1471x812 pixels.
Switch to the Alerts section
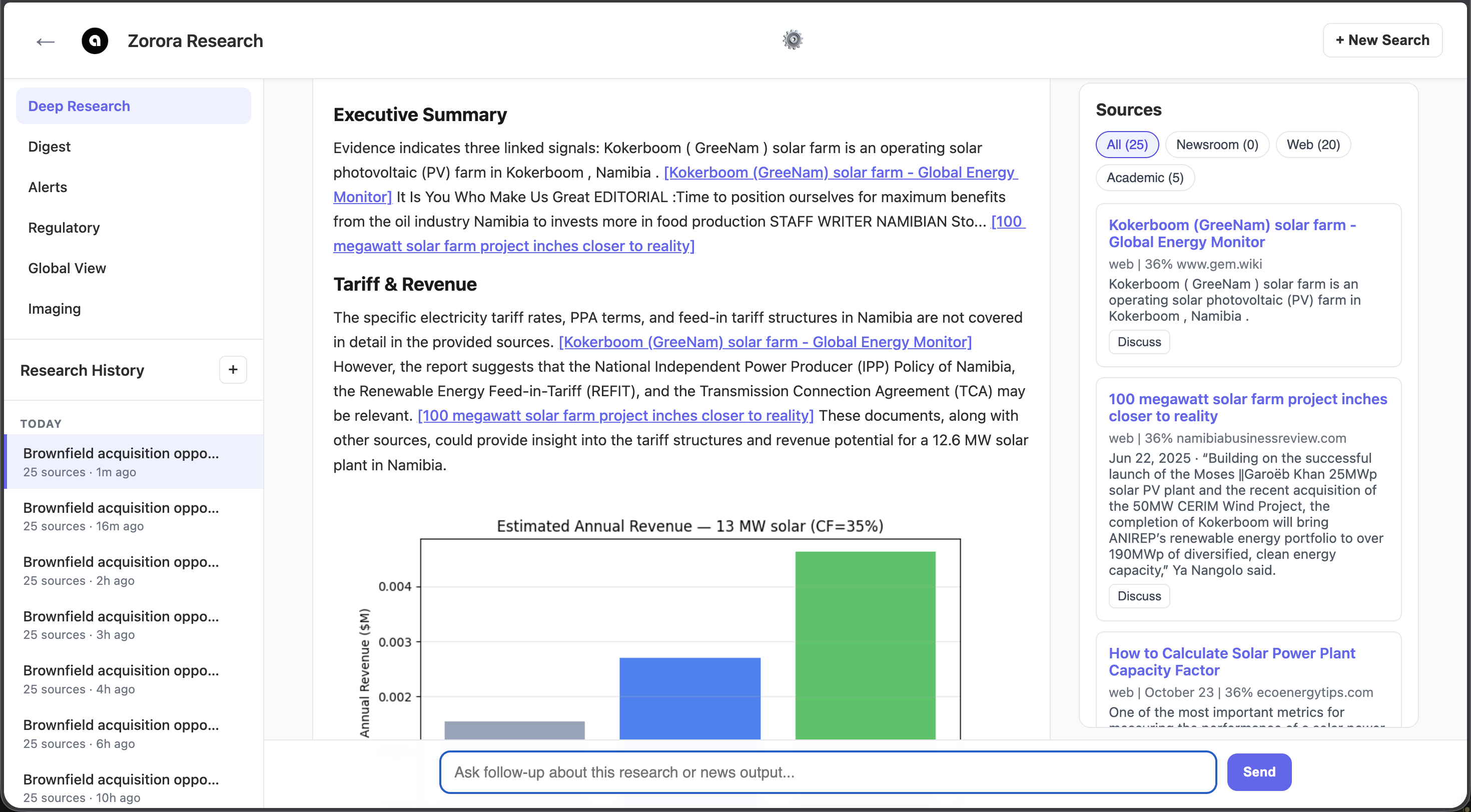48,187
